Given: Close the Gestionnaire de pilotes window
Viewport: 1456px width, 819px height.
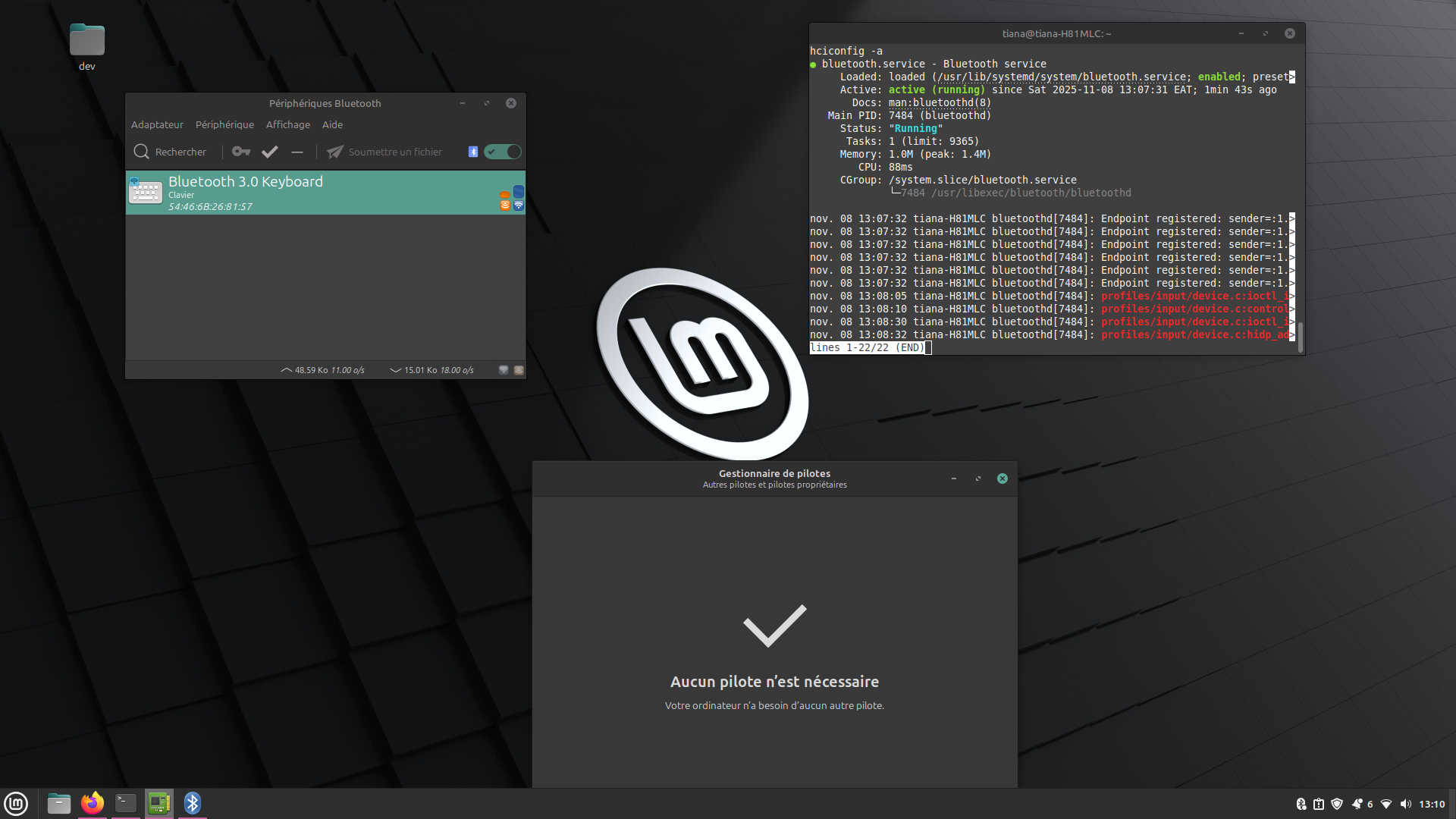Looking at the screenshot, I should click(x=1003, y=479).
